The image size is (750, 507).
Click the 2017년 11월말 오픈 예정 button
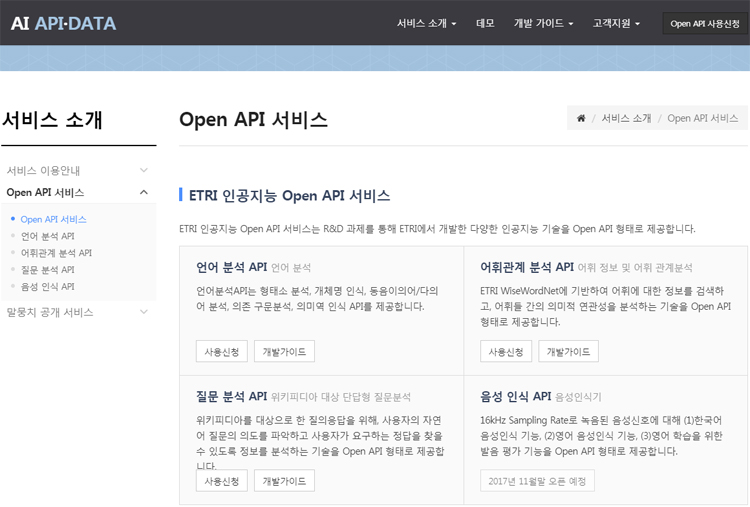click(x=537, y=481)
